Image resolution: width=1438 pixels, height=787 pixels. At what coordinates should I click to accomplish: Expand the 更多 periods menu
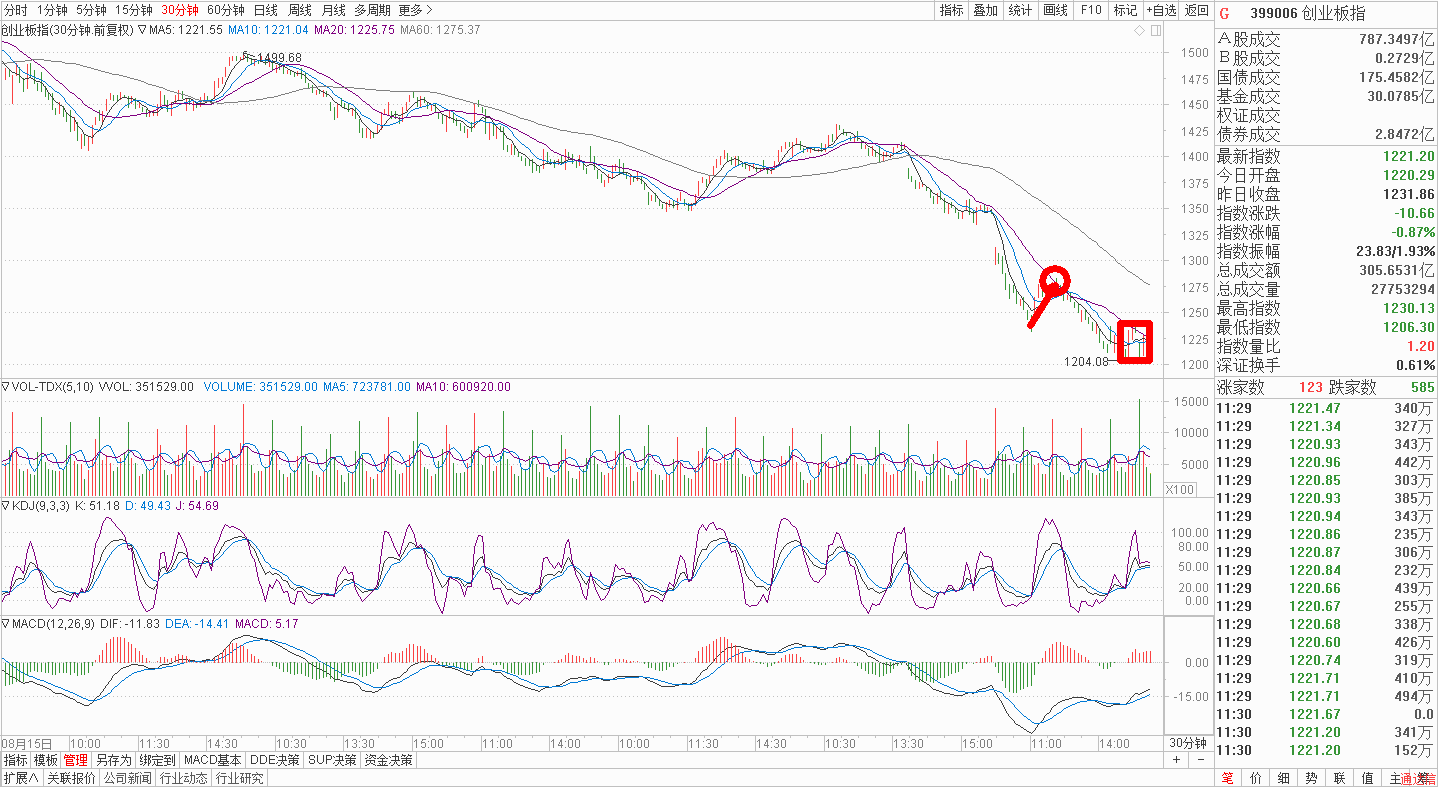pyautogui.click(x=415, y=10)
